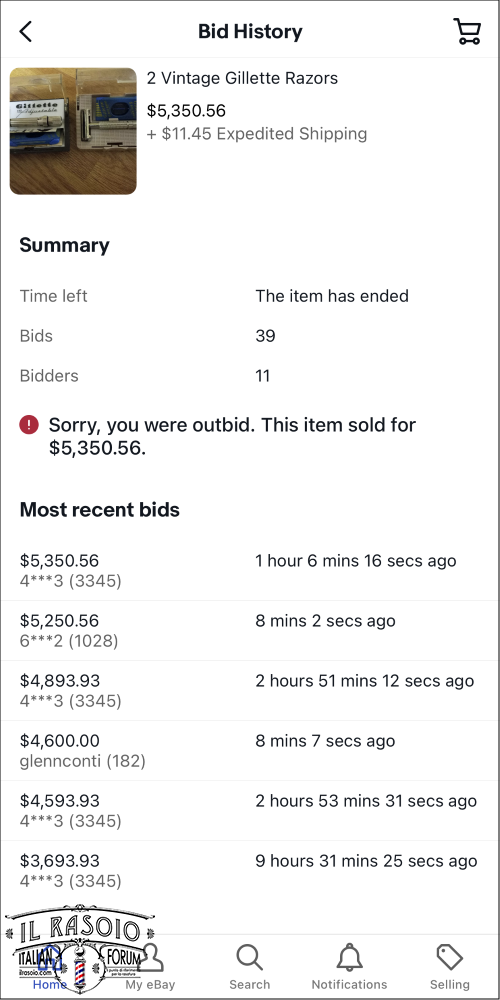The width and height of the screenshot is (500, 1000).
Task: Tap the Bids count of 39
Action: coord(265,336)
